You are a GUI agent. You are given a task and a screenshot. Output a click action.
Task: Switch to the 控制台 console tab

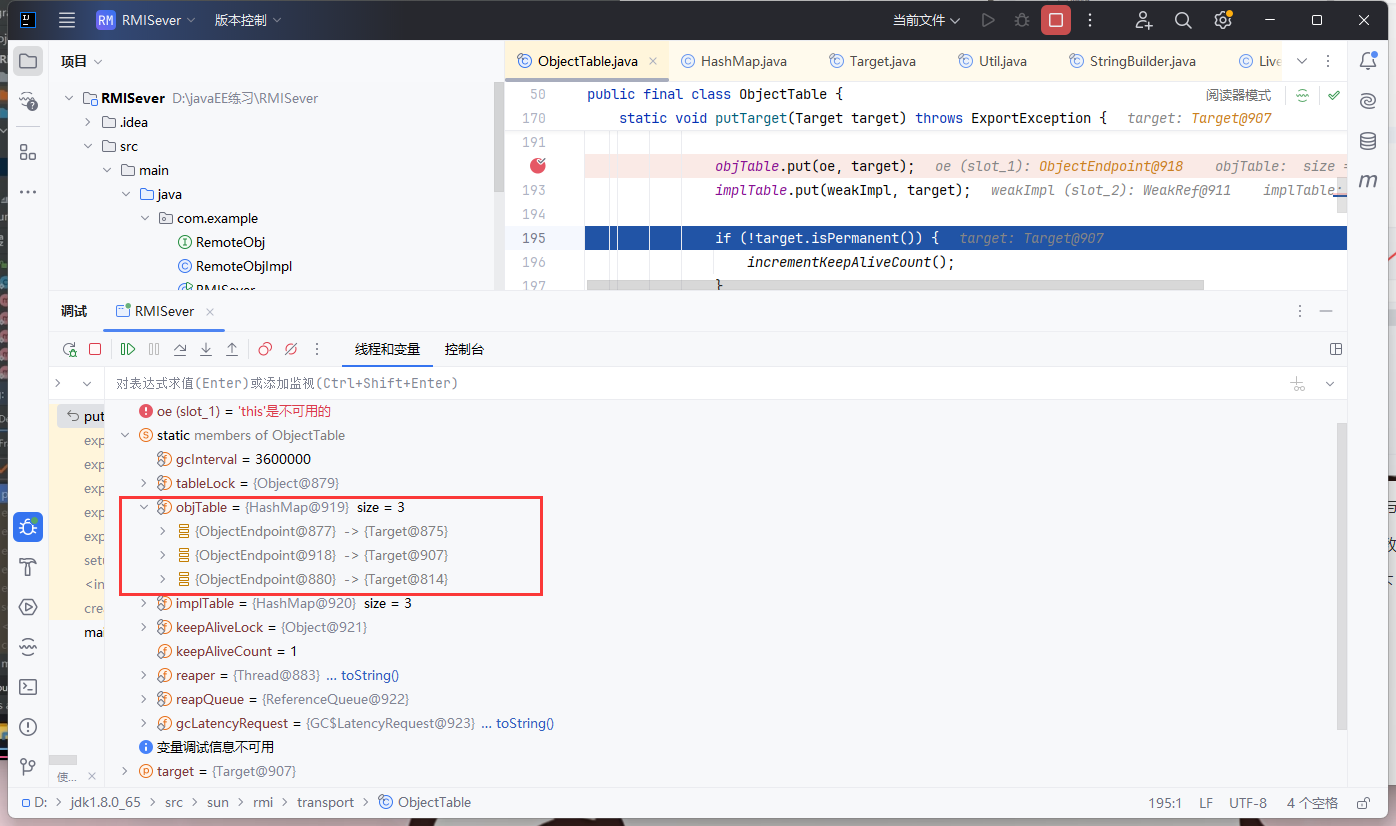point(464,349)
